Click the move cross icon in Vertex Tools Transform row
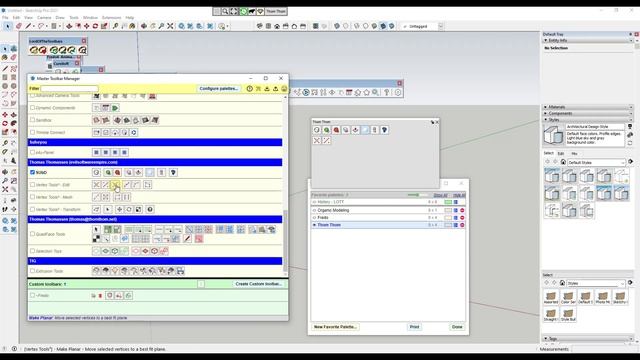640x360 pixels. click(x=119, y=209)
